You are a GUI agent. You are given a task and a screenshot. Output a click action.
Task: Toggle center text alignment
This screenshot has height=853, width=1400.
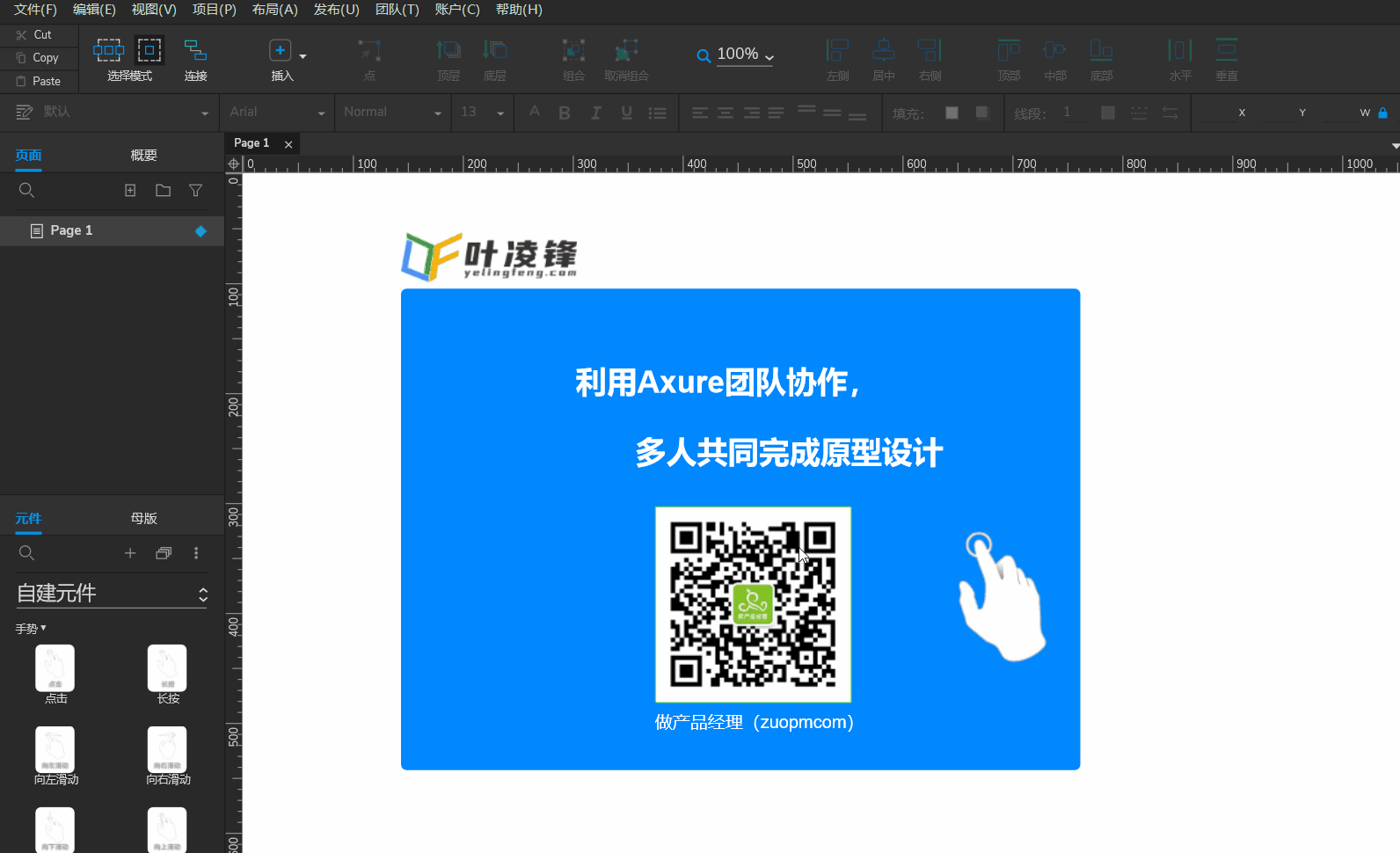(726, 113)
